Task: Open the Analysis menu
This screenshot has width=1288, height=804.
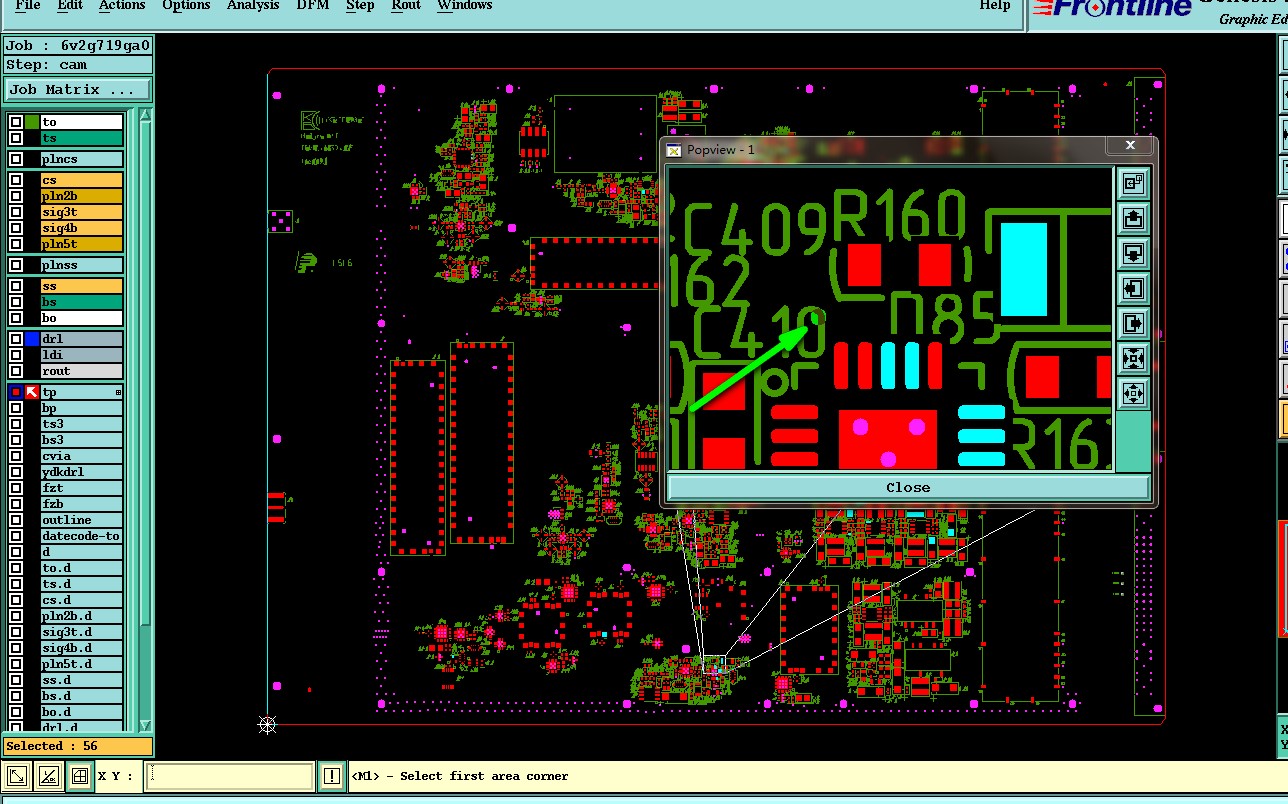Action: click(253, 6)
